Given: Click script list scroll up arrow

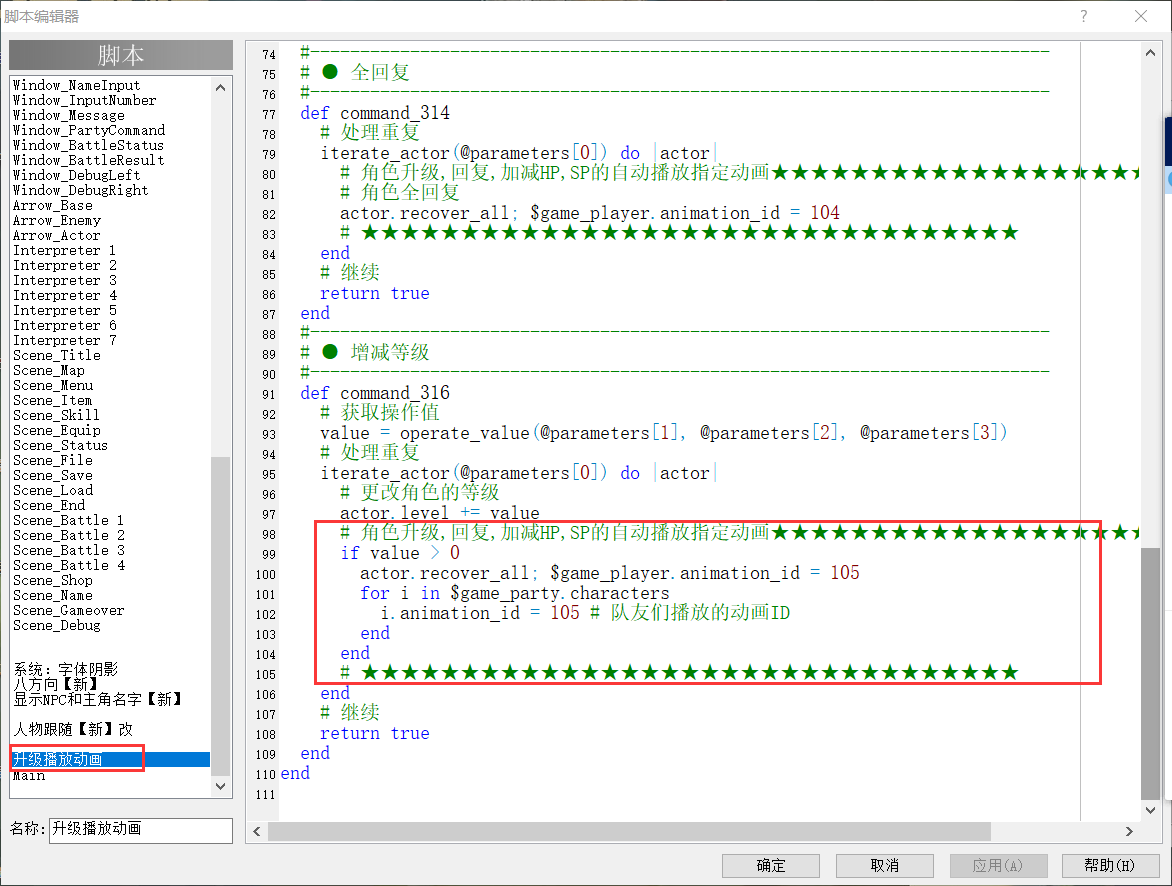Looking at the screenshot, I should click(220, 87).
